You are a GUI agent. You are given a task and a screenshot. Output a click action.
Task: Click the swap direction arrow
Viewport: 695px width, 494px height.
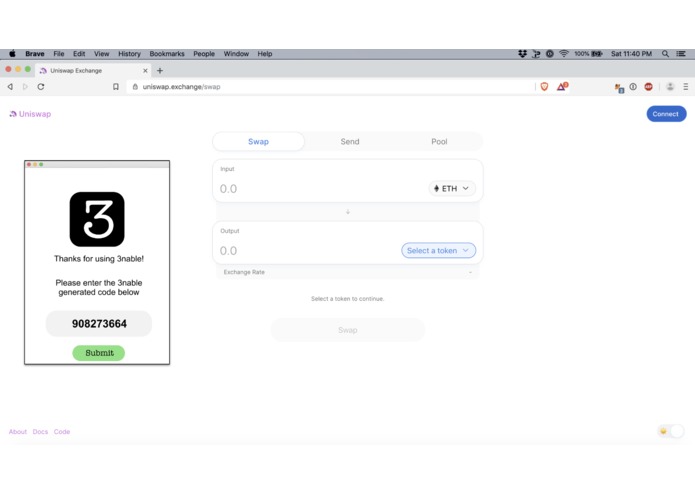click(x=348, y=212)
